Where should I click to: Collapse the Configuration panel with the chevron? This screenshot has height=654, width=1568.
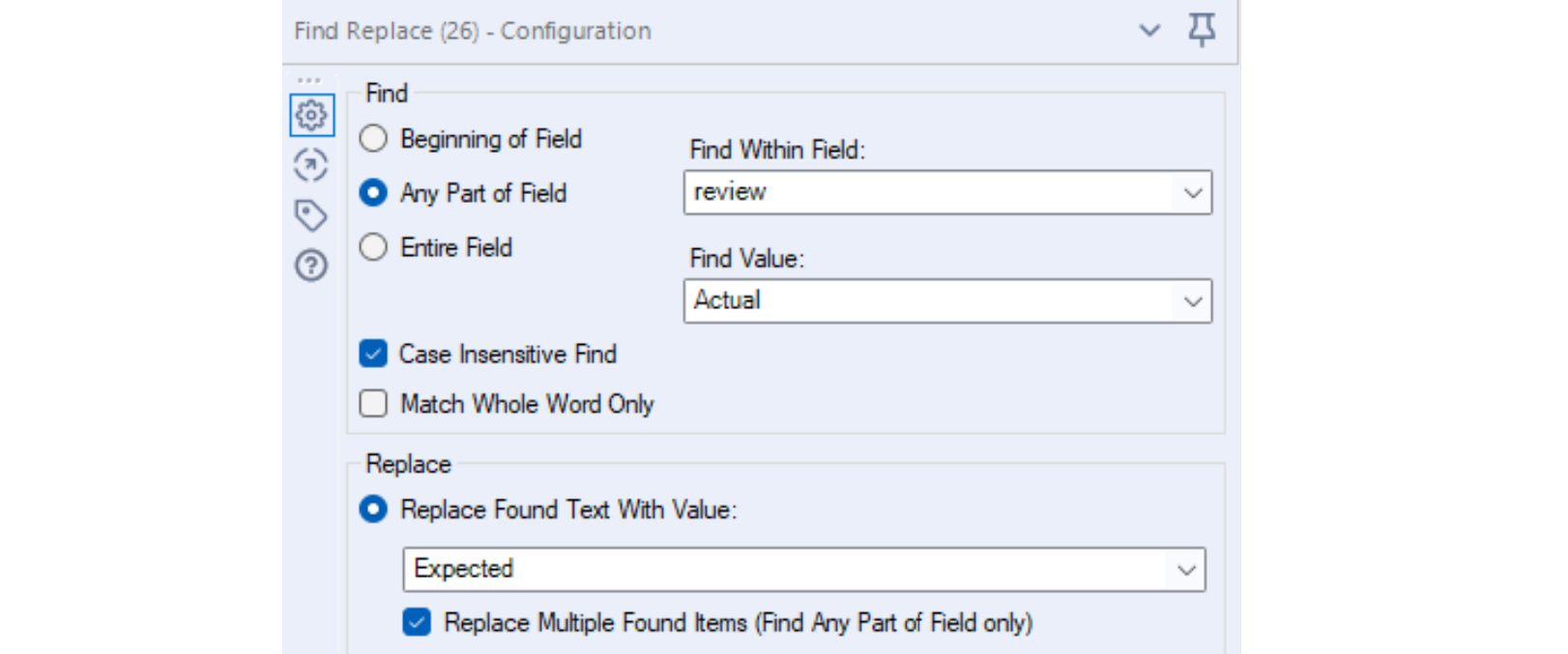click(x=1149, y=30)
